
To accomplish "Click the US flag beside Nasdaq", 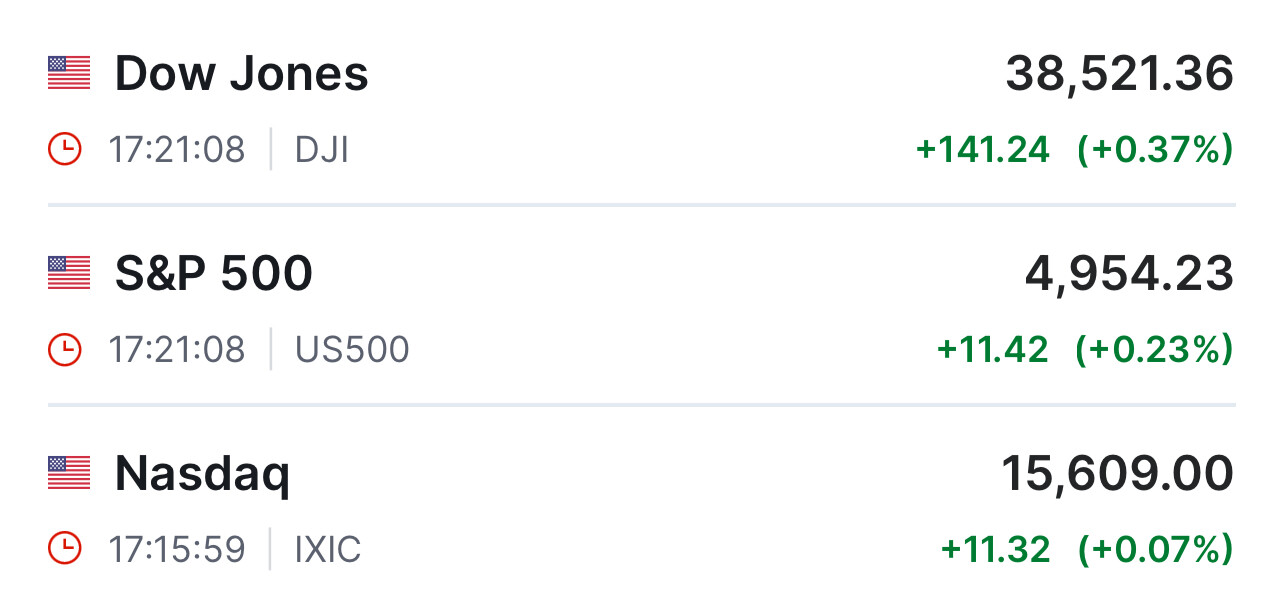I will click(x=69, y=473).
